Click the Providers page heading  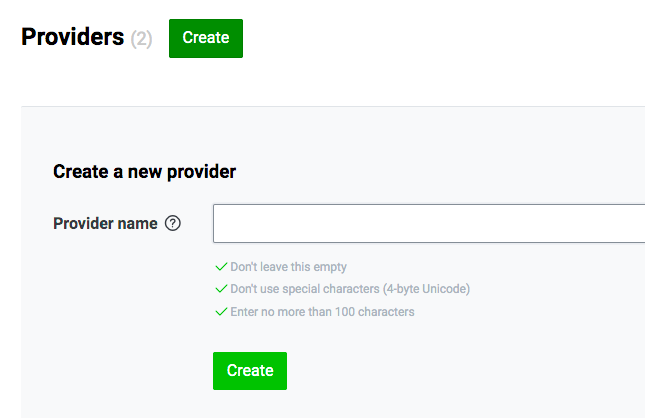(x=72, y=37)
